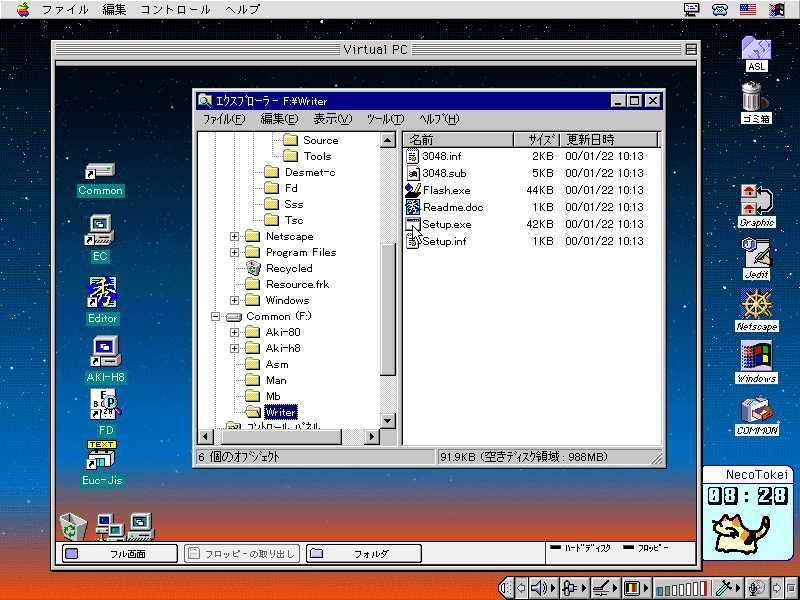Open Explorer's ファイル(F) menu
The height and width of the screenshot is (600, 800).
click(x=224, y=119)
